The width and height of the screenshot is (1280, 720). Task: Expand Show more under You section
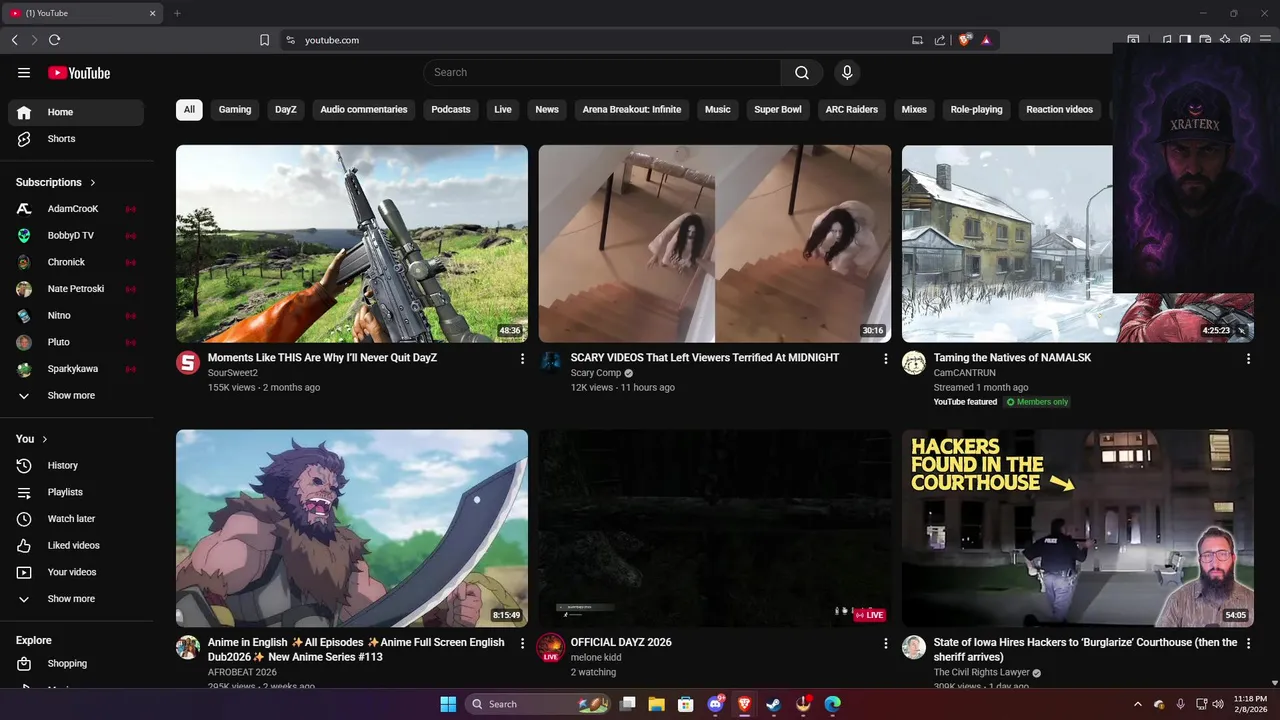click(x=76, y=599)
